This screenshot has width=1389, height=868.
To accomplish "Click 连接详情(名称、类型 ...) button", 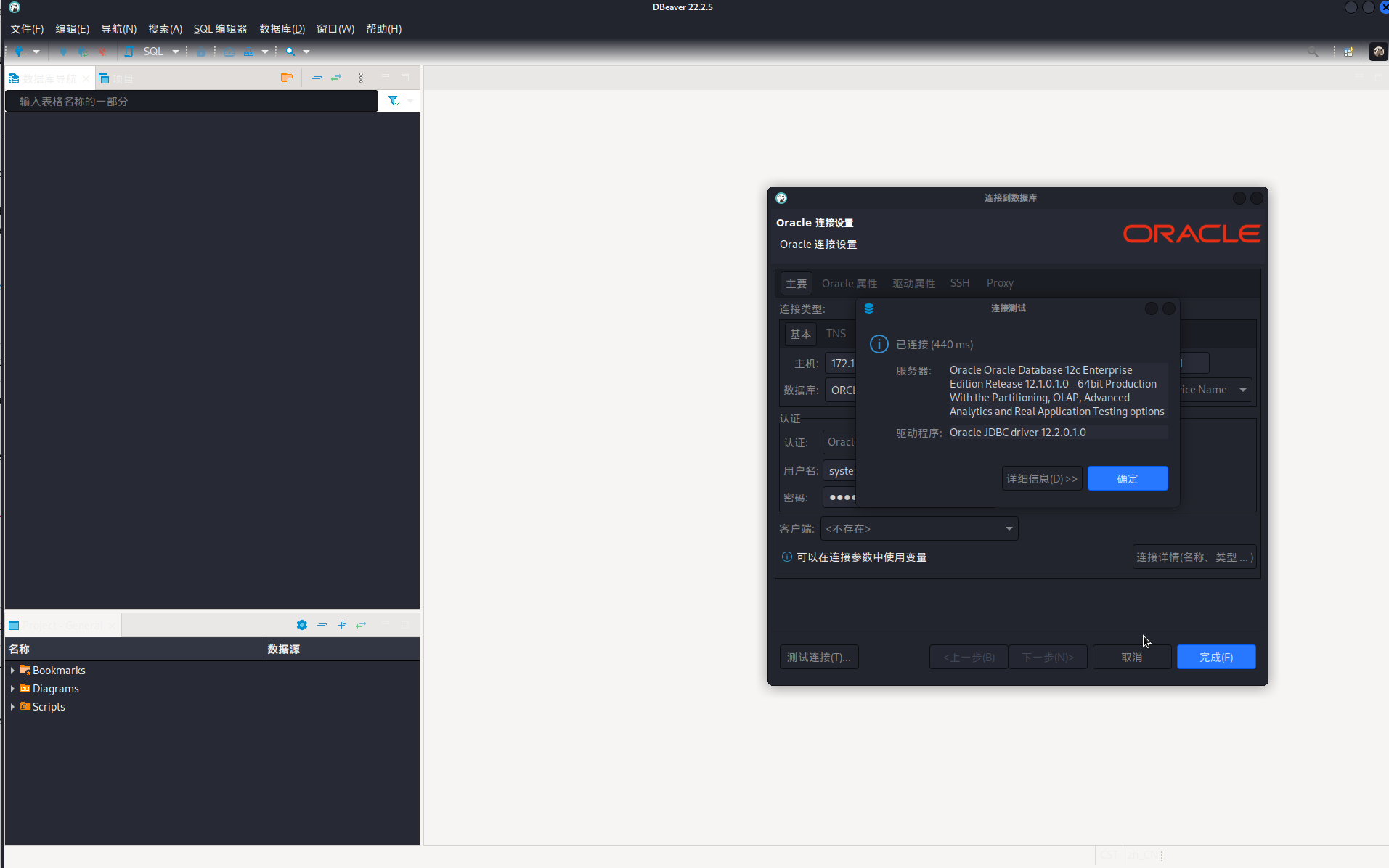I will pyautogui.click(x=1194, y=557).
